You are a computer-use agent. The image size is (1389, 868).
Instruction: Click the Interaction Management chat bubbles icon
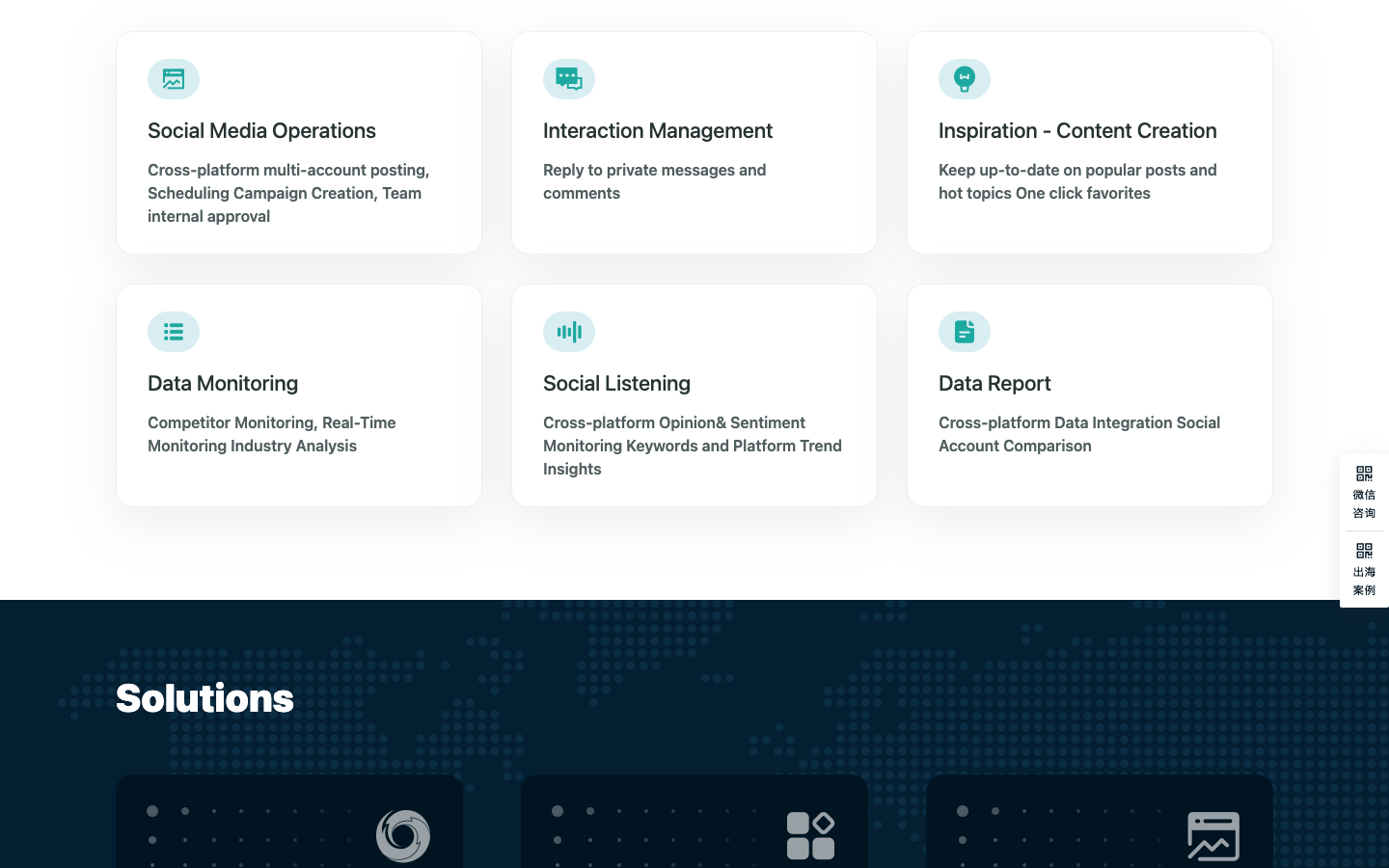[x=569, y=79]
